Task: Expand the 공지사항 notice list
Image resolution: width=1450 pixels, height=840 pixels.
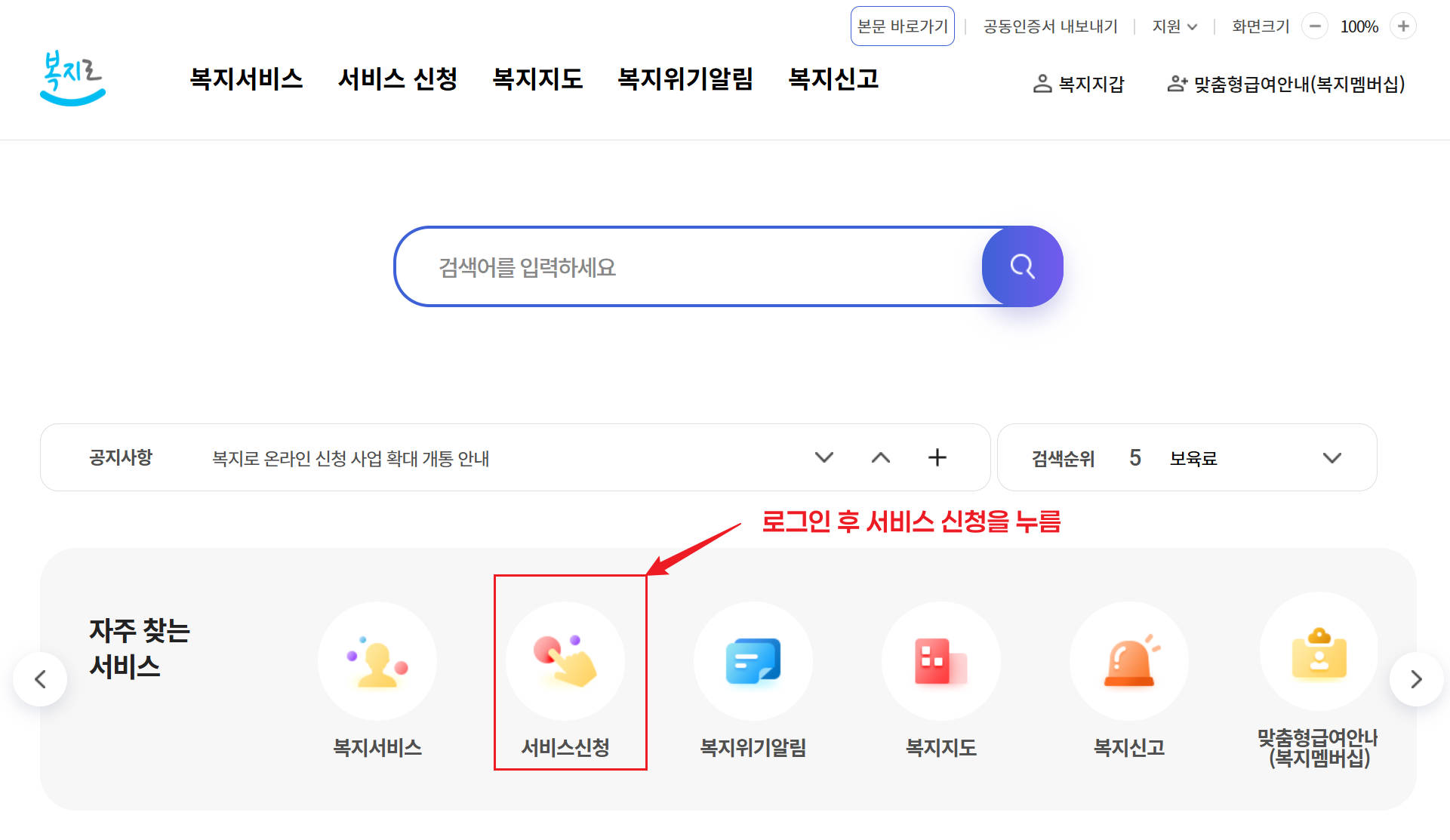Action: [824, 457]
